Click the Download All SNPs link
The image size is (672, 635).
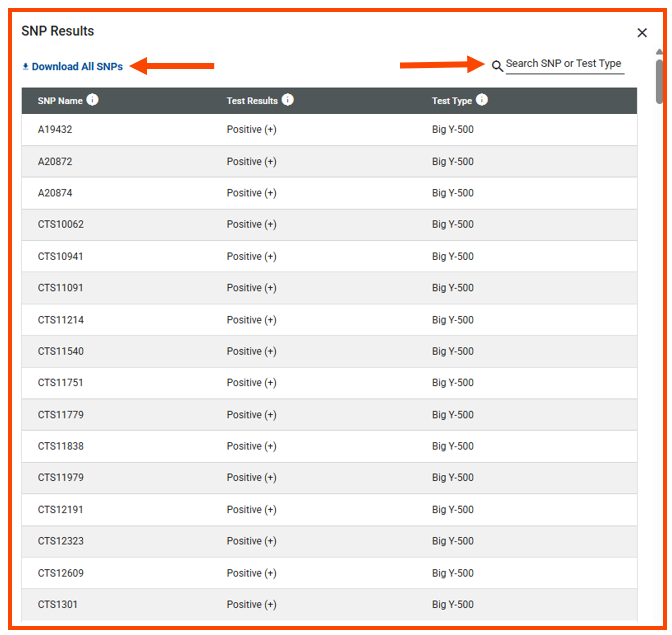(73, 66)
